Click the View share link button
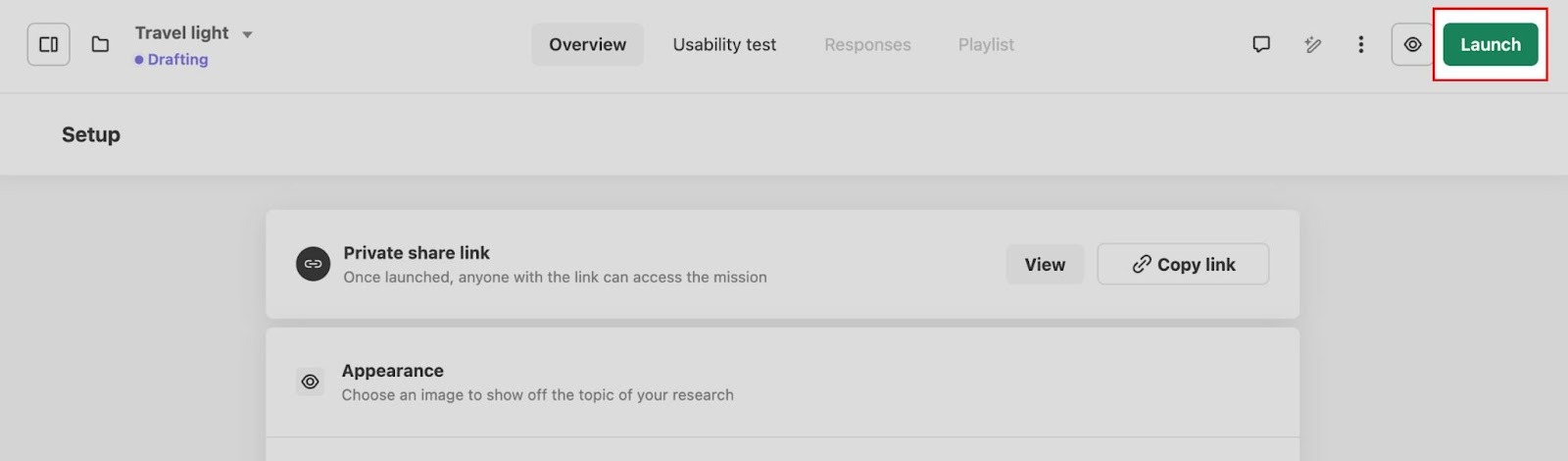The height and width of the screenshot is (461, 1568). [x=1045, y=264]
